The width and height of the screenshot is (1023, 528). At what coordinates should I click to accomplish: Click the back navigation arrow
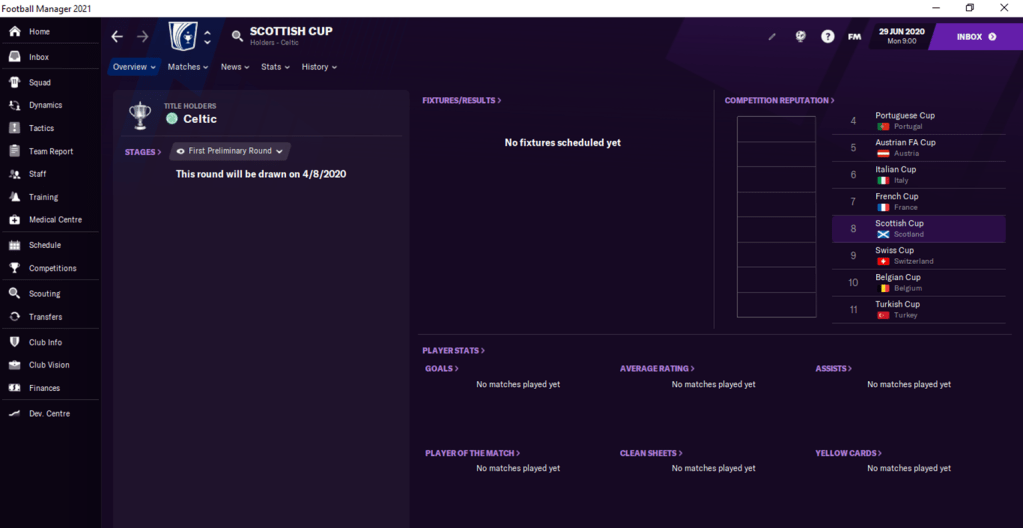117,37
